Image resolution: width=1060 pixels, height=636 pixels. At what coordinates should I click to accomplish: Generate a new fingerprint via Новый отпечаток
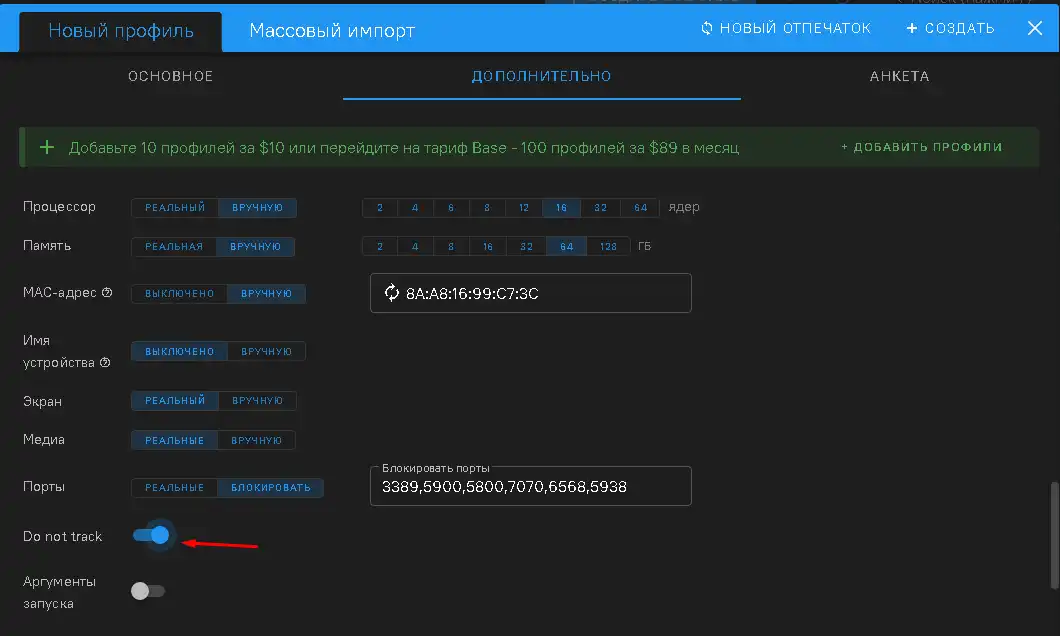point(786,28)
